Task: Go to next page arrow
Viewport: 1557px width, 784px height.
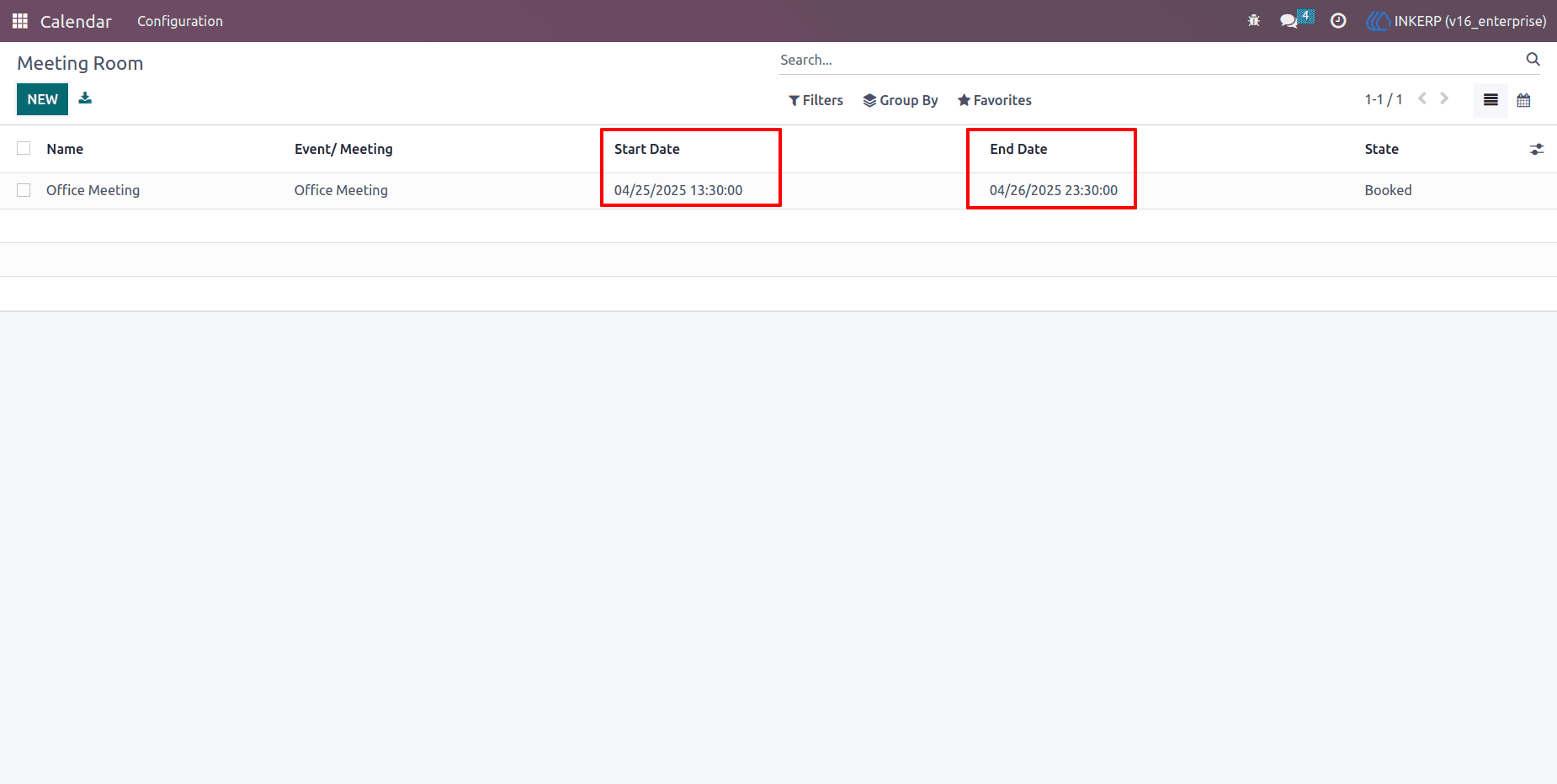Action: 1444,98
